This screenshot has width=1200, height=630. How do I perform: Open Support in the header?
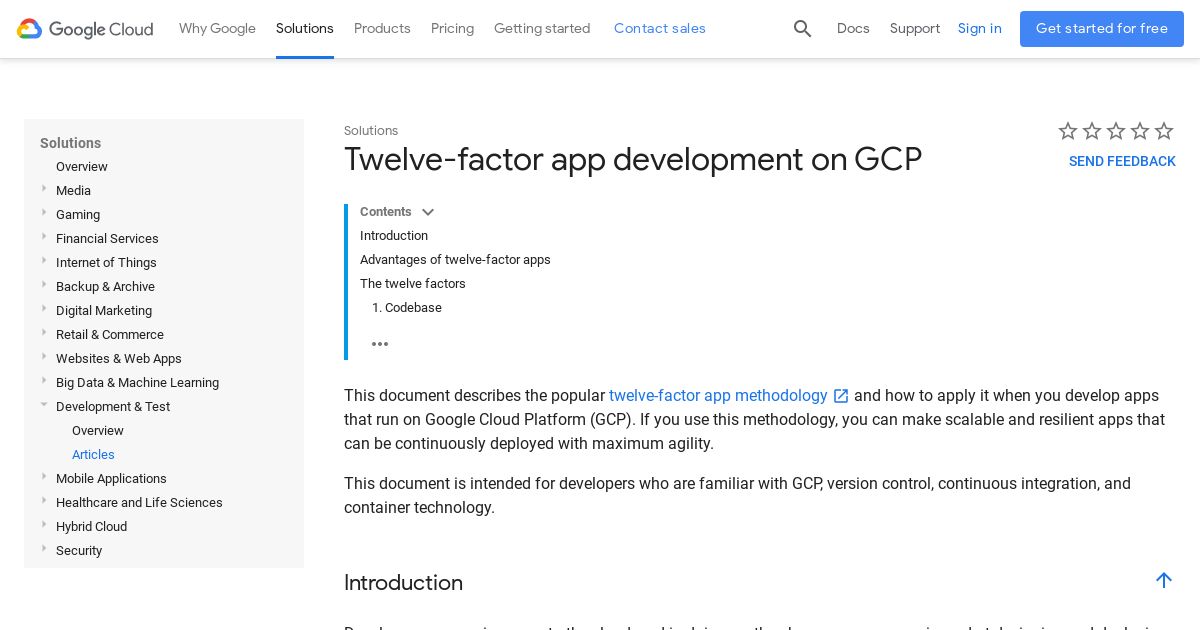[915, 29]
